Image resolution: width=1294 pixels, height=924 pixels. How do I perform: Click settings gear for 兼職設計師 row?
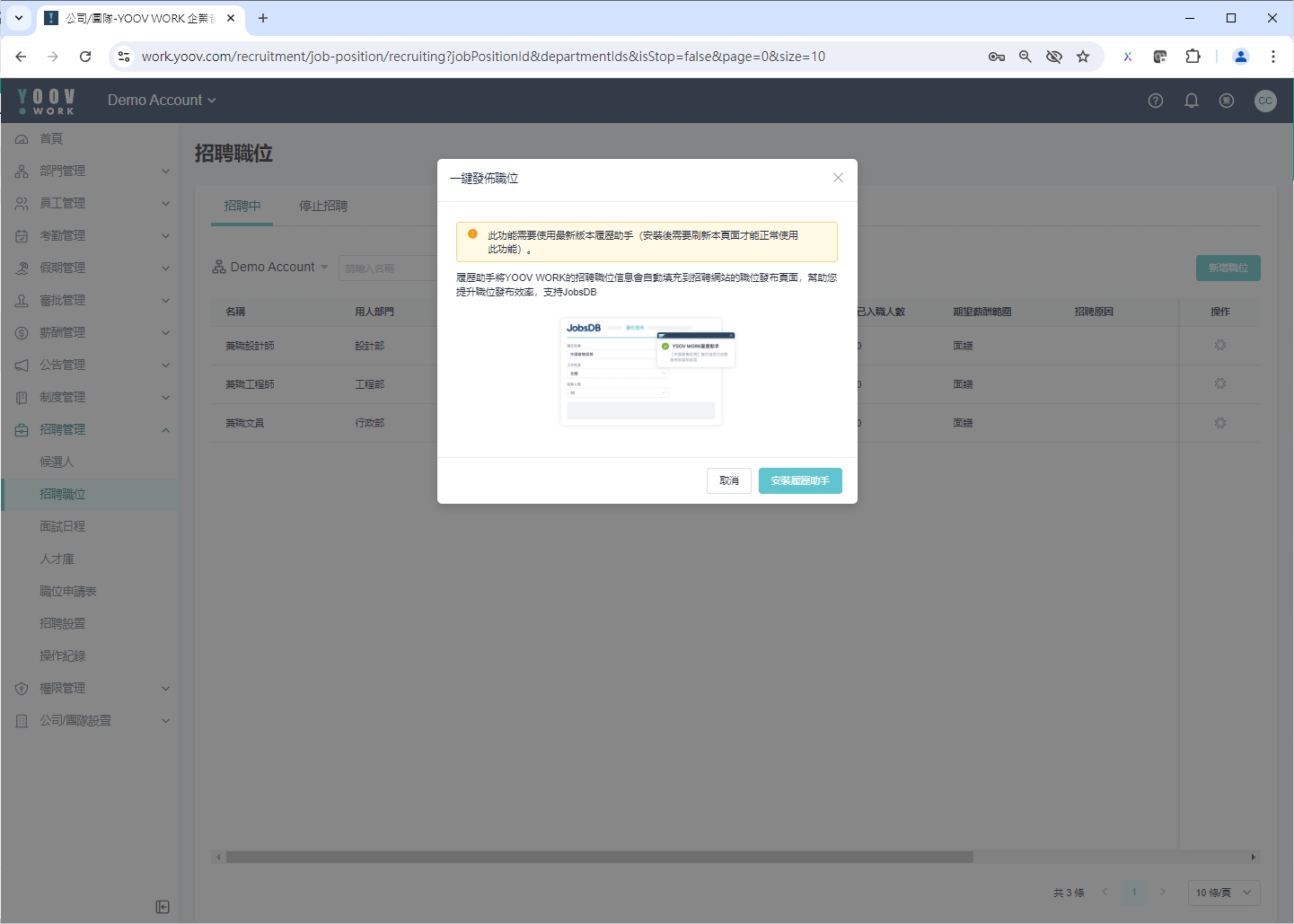[x=1219, y=345]
